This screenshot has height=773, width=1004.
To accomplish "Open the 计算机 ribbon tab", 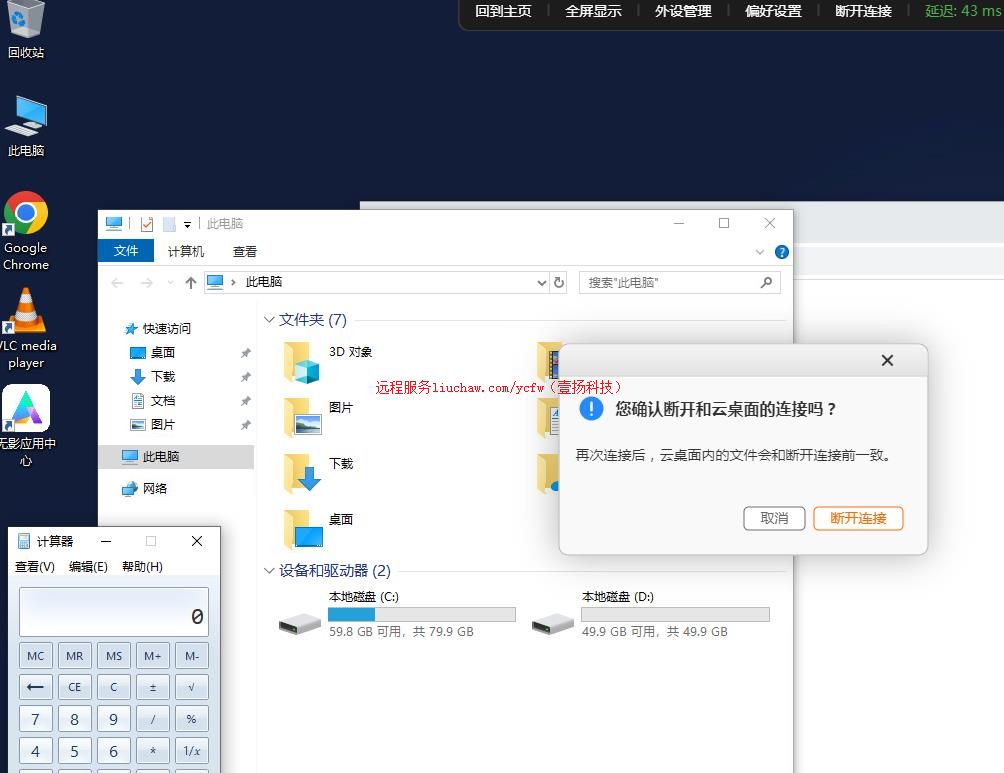I will pos(186,252).
